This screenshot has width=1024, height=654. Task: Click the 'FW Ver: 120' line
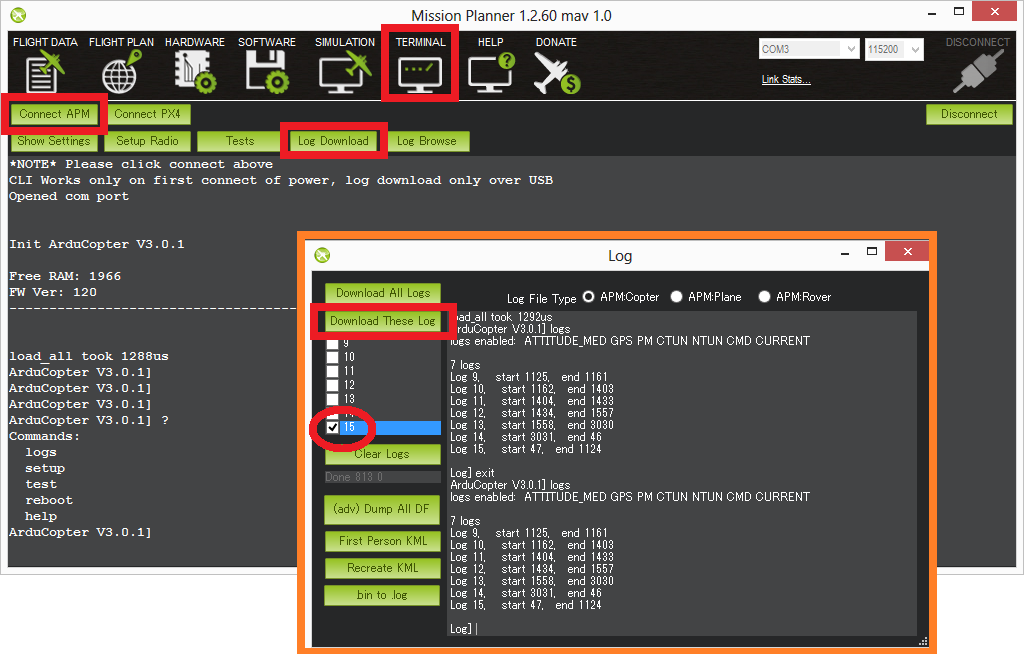[53, 292]
